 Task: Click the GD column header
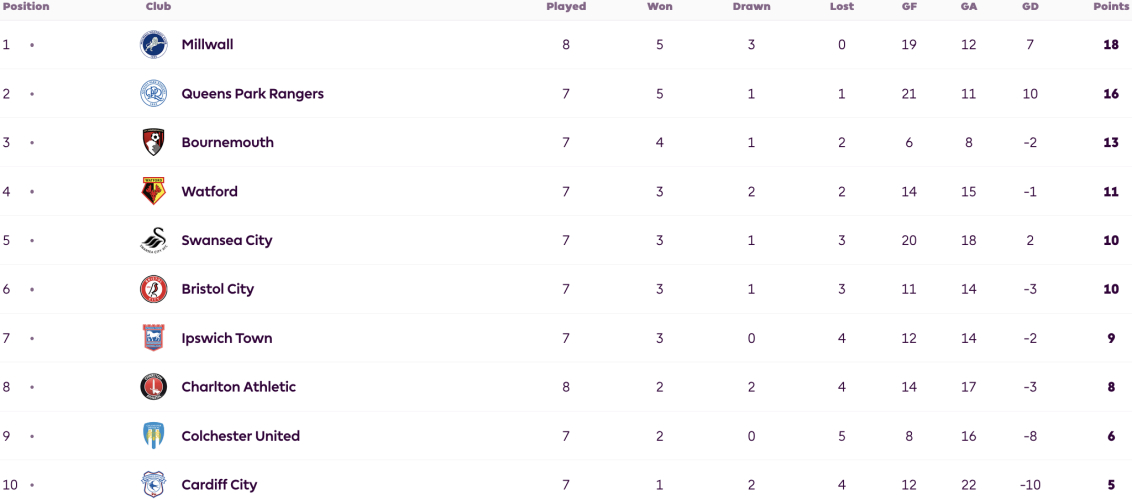click(1030, 6)
